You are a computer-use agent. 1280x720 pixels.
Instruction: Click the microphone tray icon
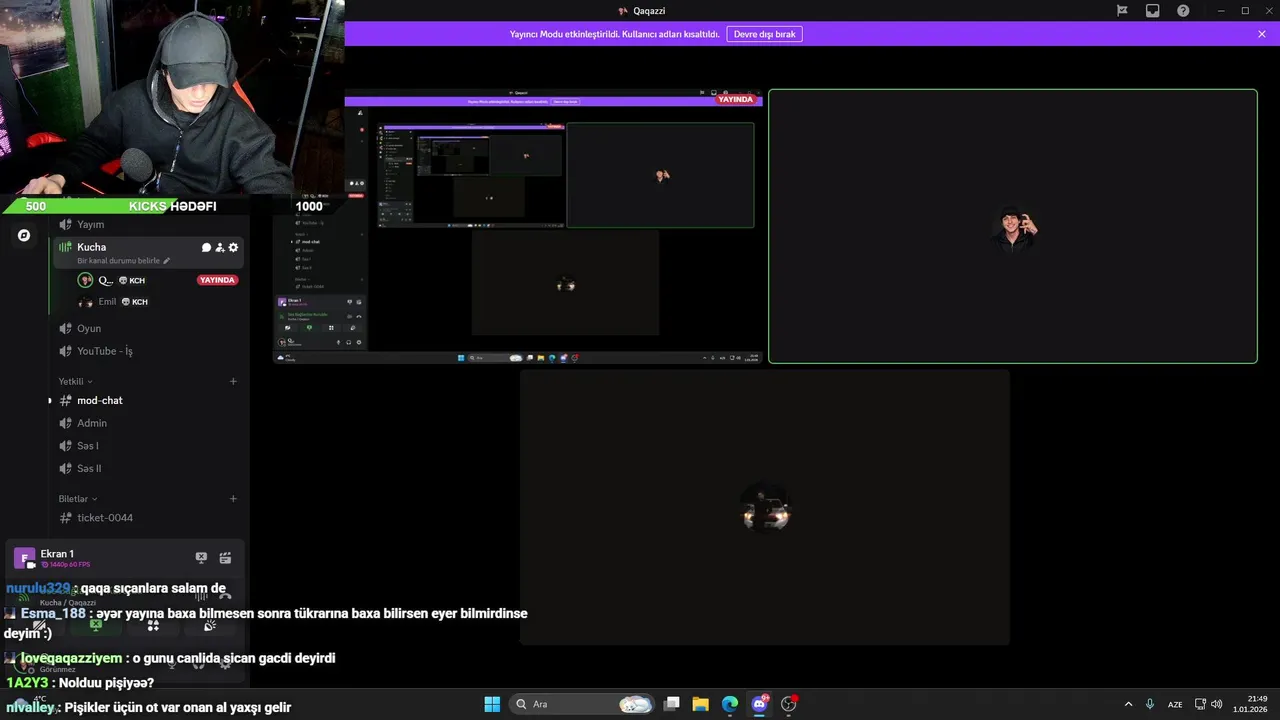click(x=1151, y=704)
